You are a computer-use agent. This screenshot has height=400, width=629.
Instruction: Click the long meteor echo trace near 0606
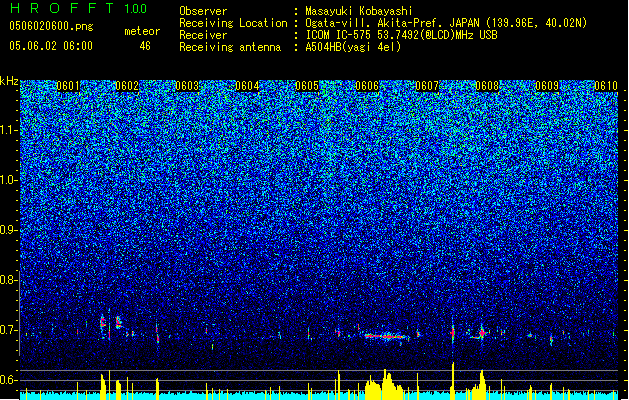click(x=387, y=336)
